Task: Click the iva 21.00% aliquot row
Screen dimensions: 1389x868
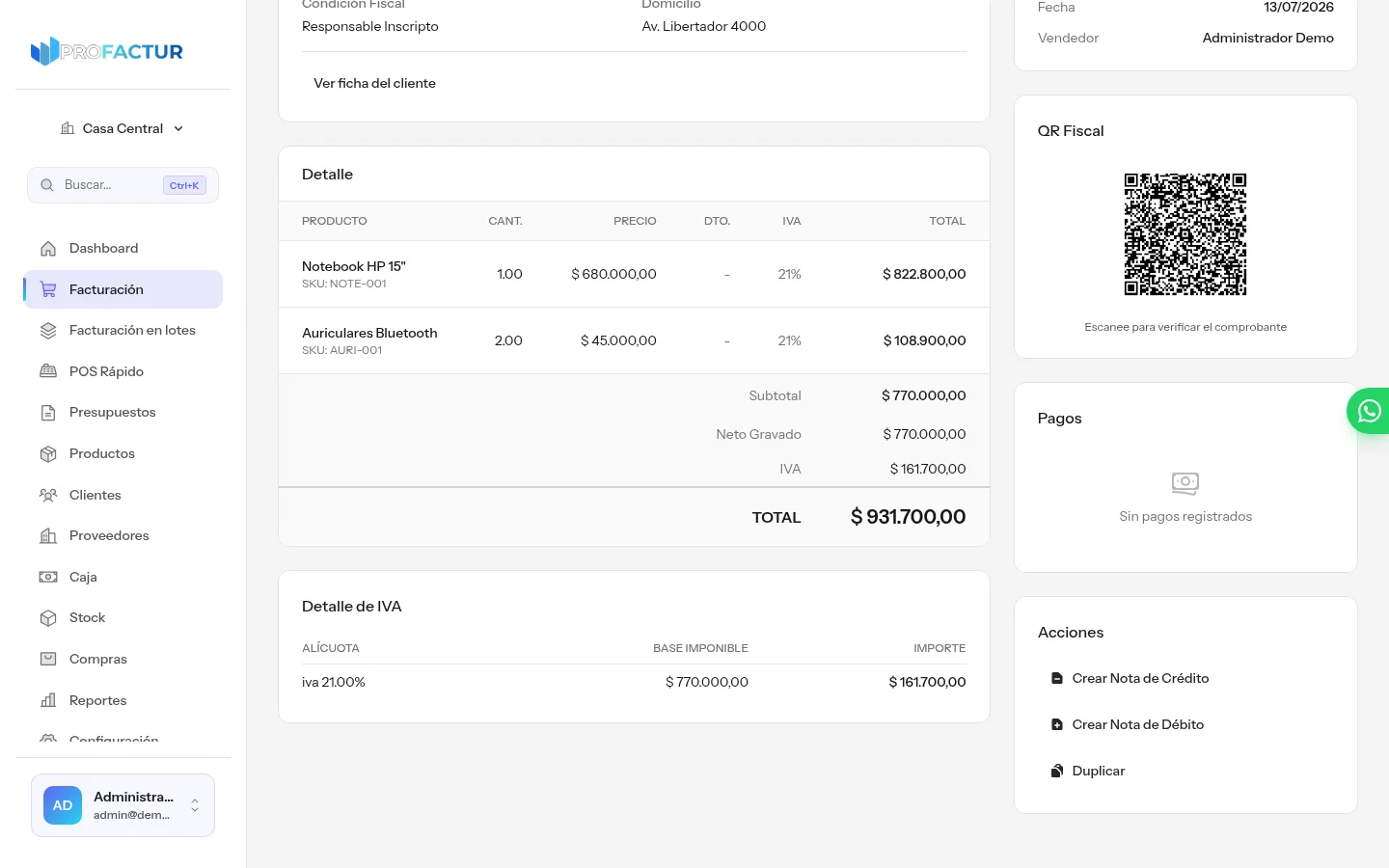Action: click(634, 682)
